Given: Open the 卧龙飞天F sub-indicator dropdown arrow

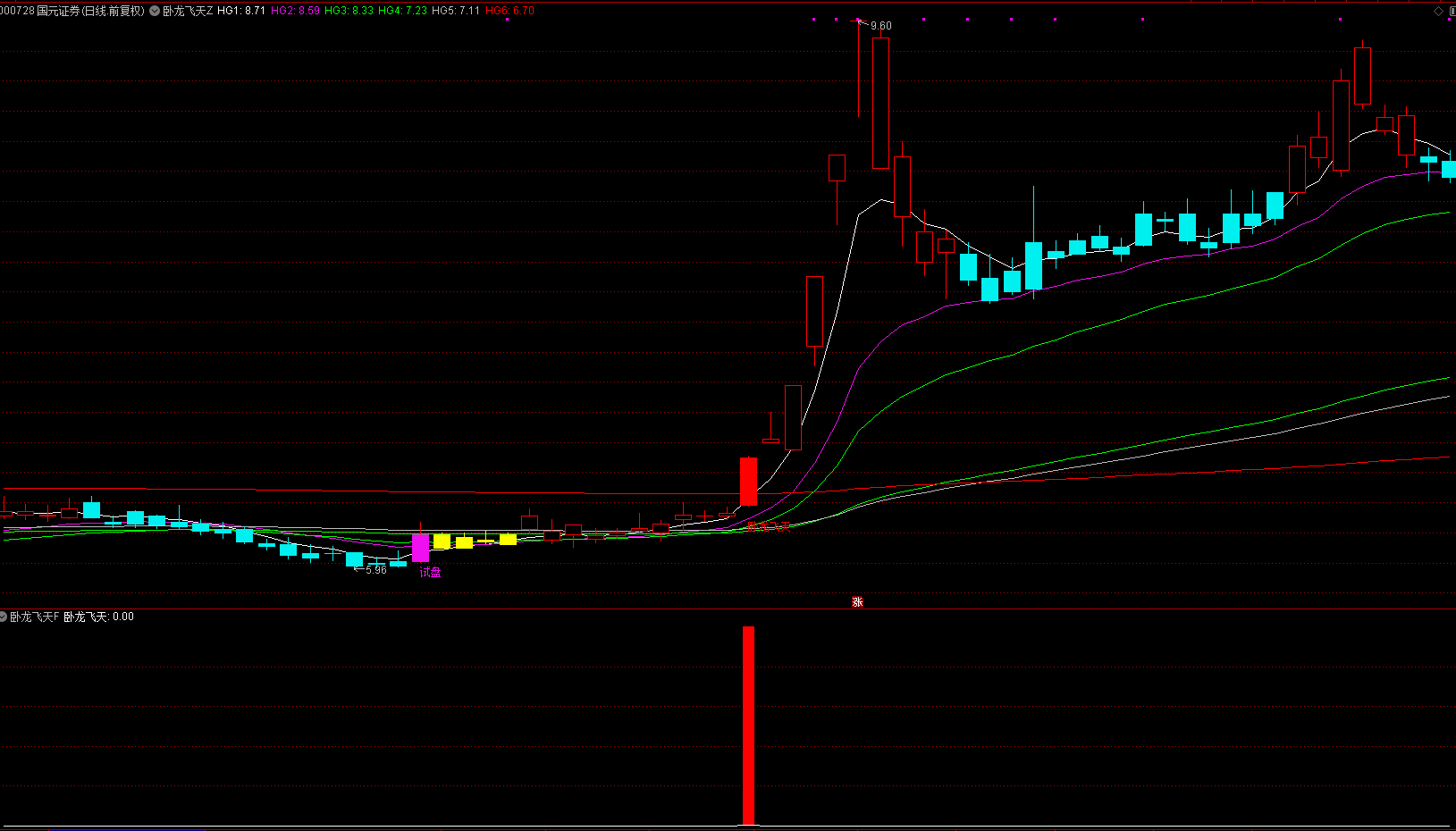Looking at the screenshot, I should click(x=4, y=617).
